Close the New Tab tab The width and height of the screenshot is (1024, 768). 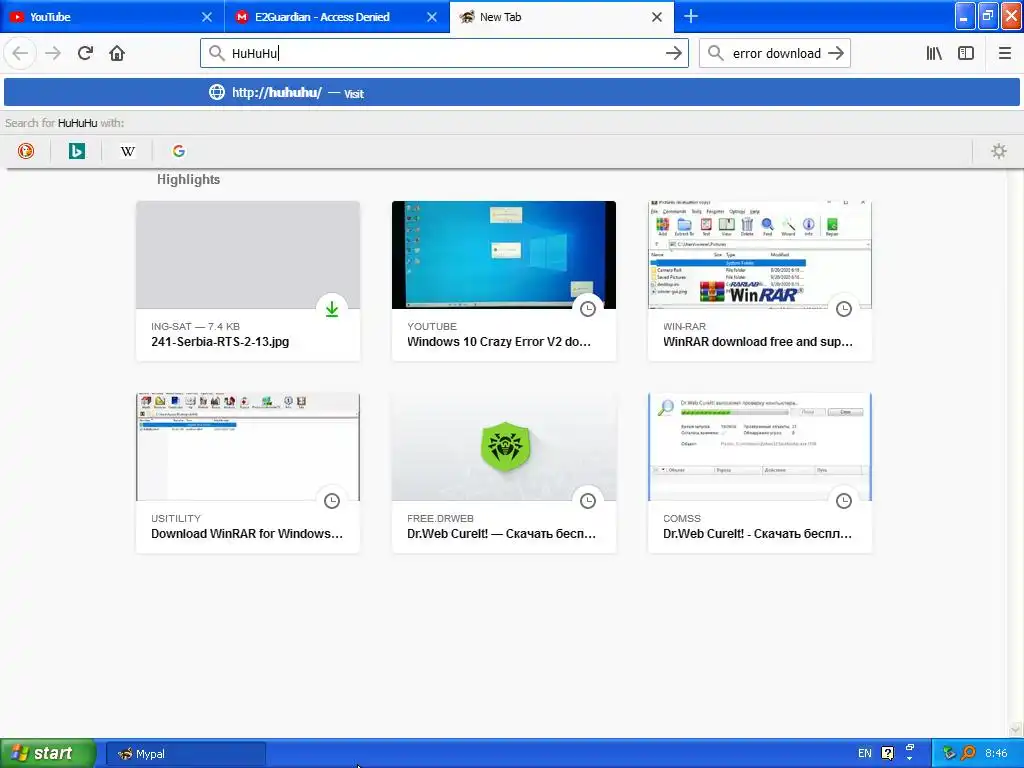(x=657, y=17)
